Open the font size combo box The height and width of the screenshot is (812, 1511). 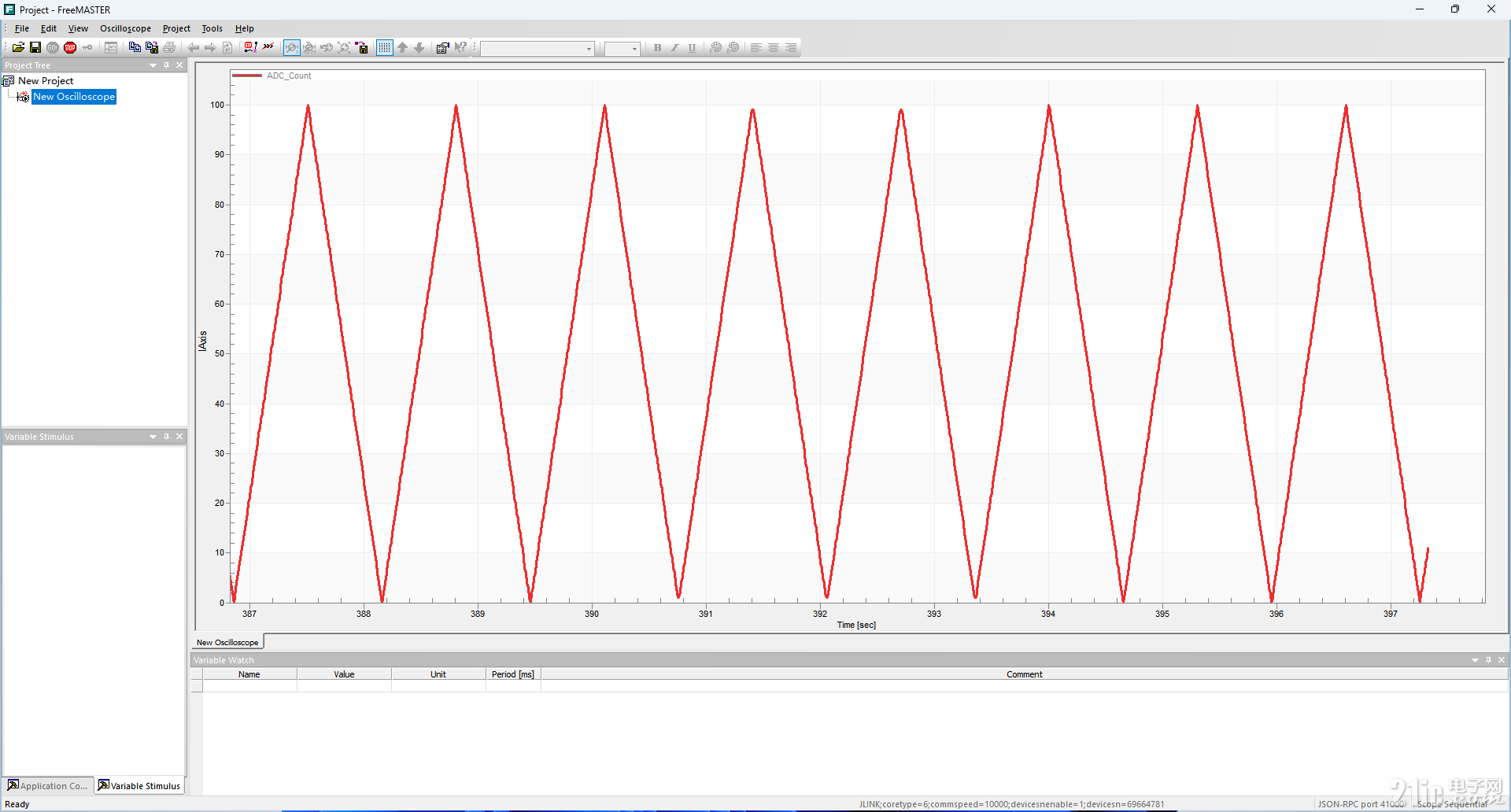tap(622, 49)
